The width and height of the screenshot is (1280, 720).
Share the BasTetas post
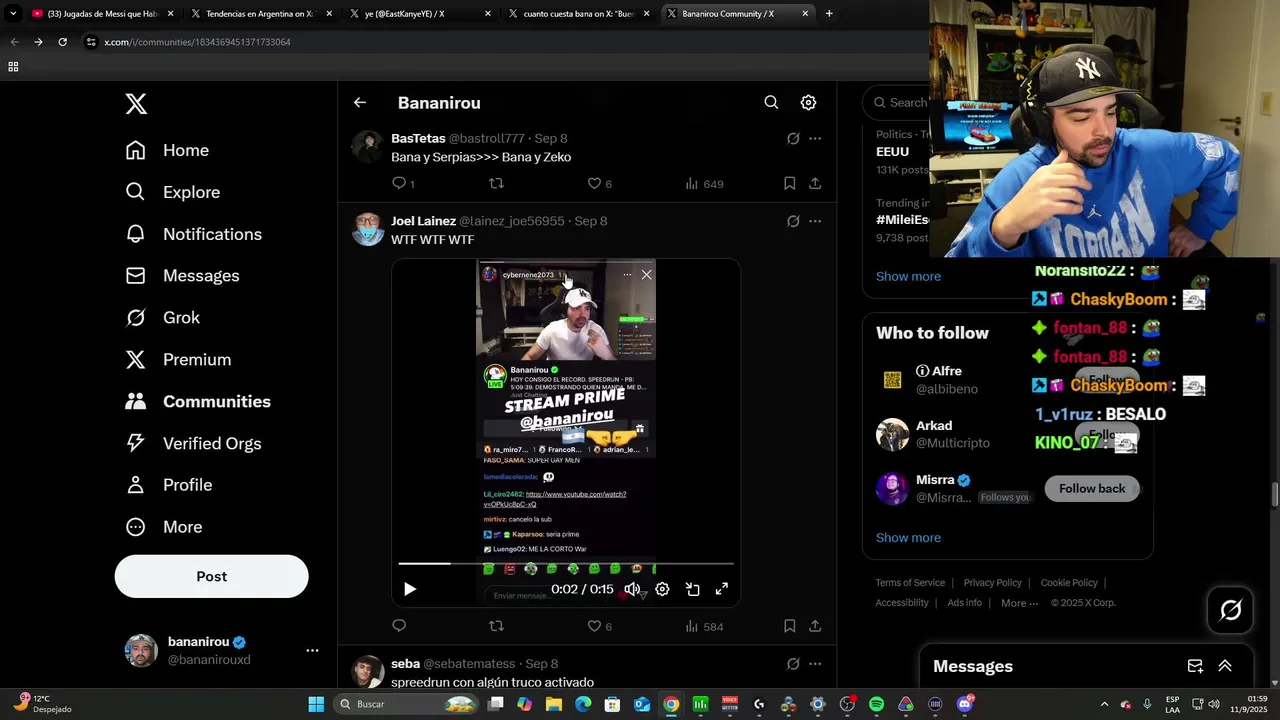(x=815, y=183)
